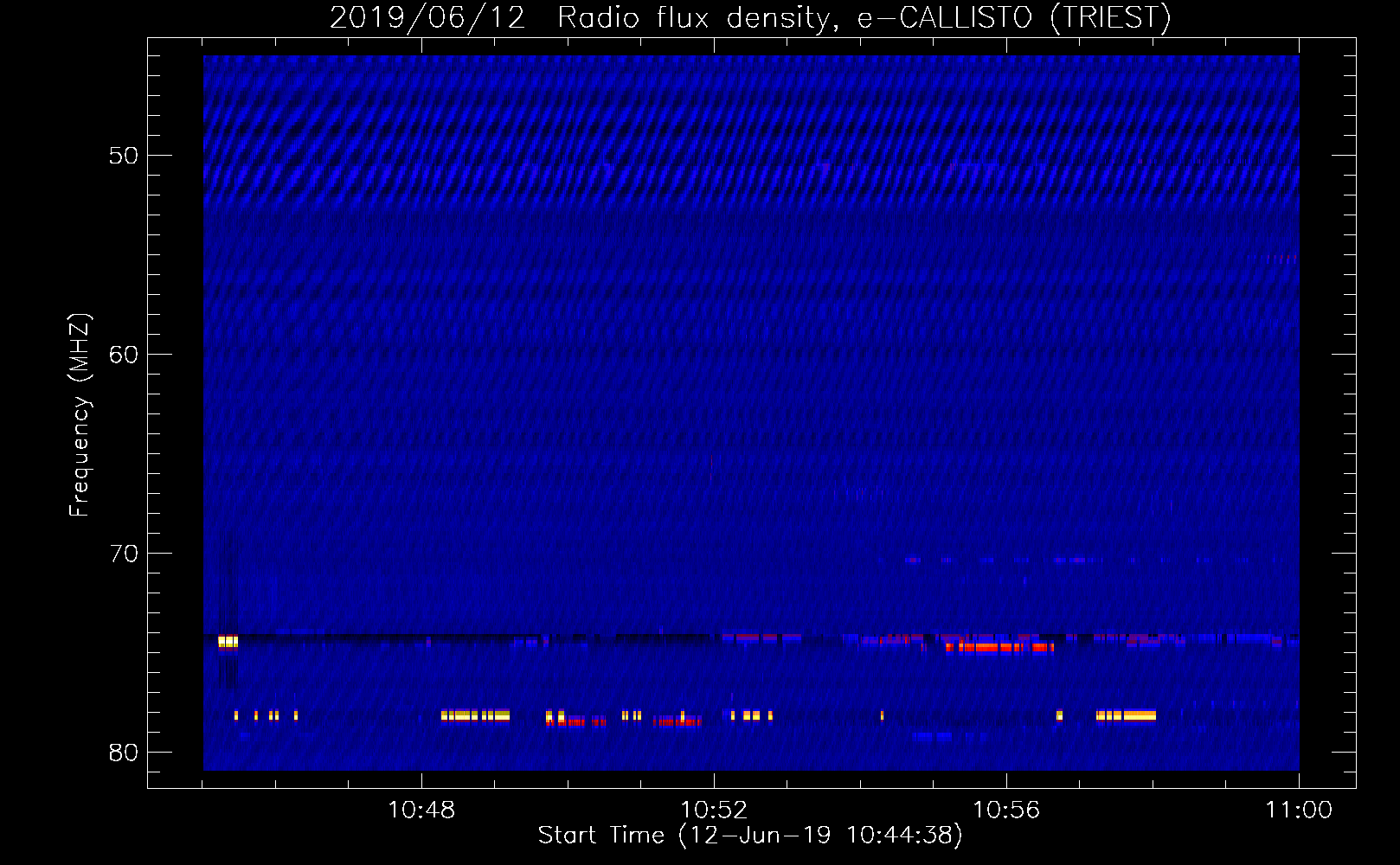This screenshot has width=1400, height=865.
Task: Click the plot title '2019/06/12 Radio flux density, e-CALLISTO (TRIEST)'
Action: coord(750,17)
